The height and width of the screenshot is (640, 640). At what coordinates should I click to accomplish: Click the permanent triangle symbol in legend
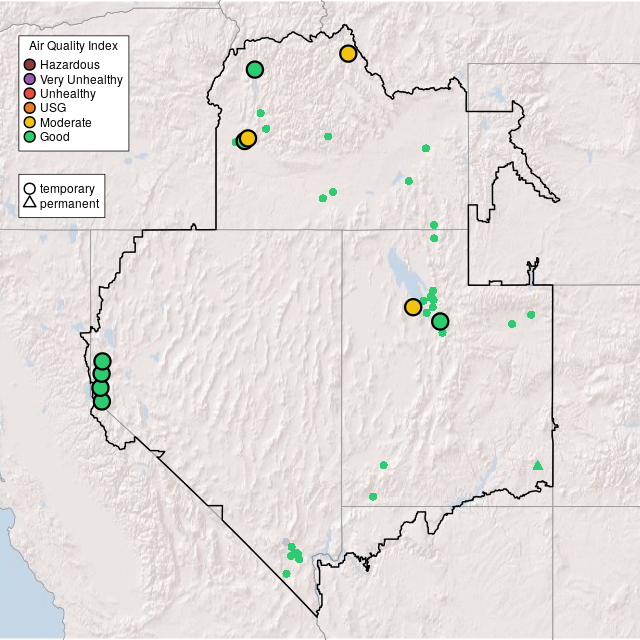click(x=30, y=203)
